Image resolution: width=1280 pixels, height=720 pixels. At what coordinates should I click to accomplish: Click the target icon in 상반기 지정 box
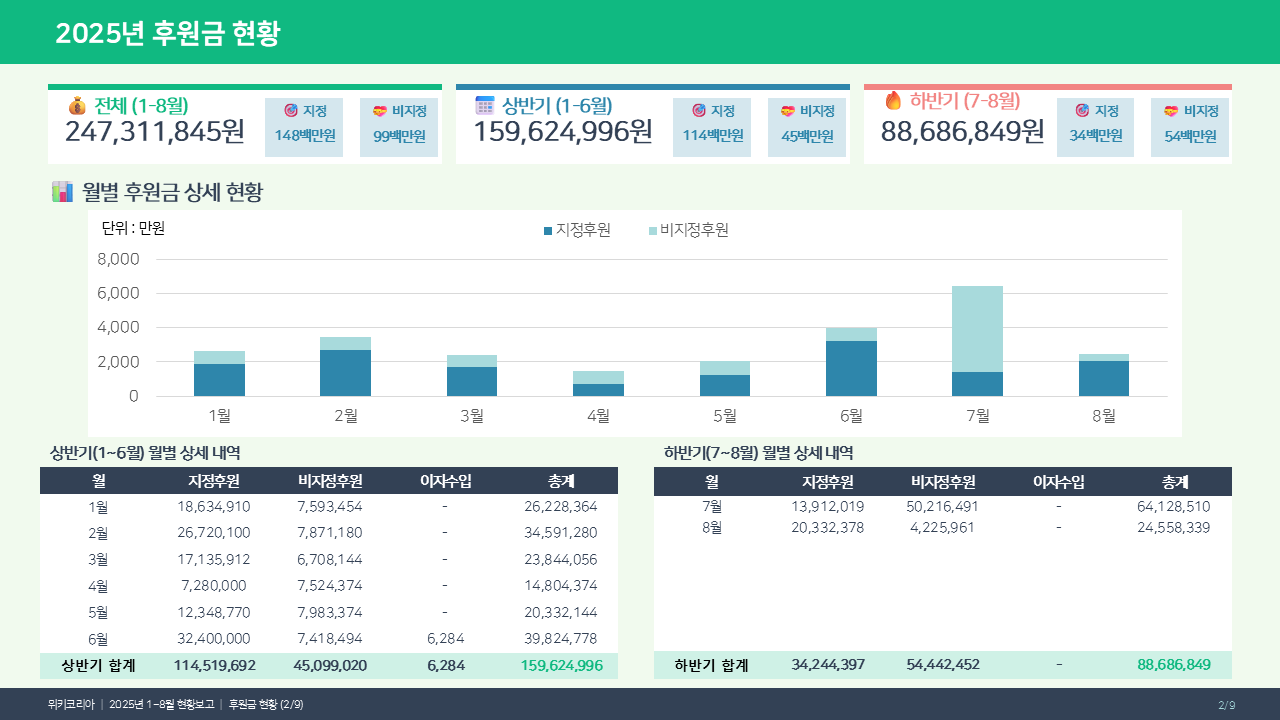(x=699, y=111)
